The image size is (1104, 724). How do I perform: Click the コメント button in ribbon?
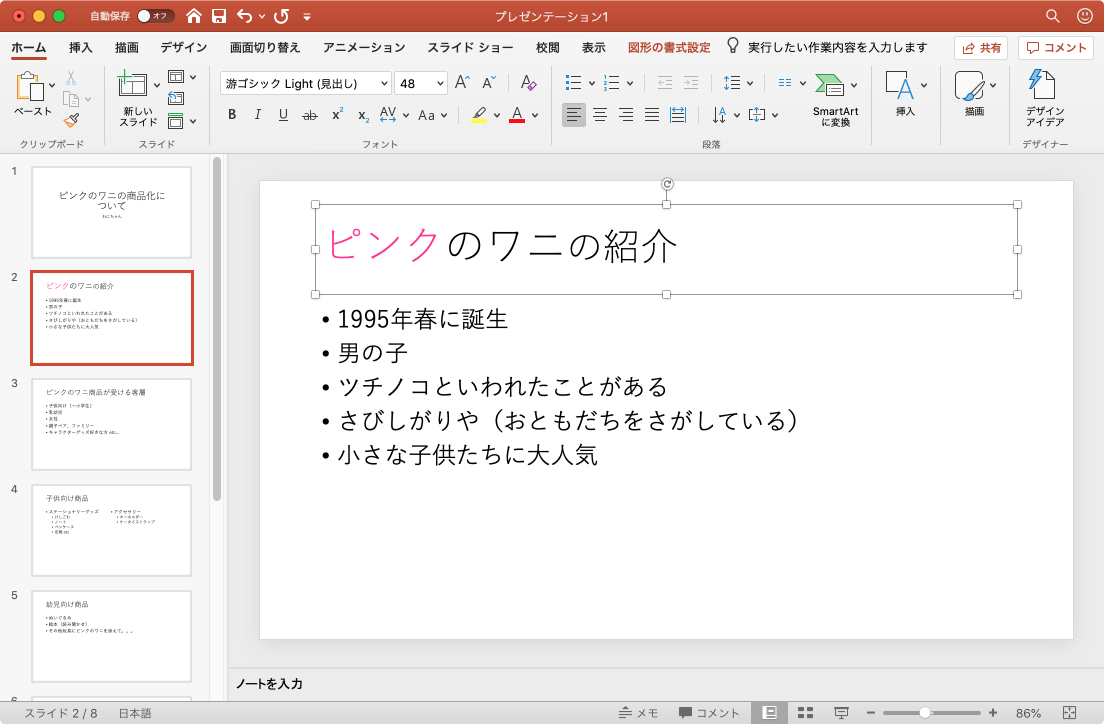tap(1056, 47)
